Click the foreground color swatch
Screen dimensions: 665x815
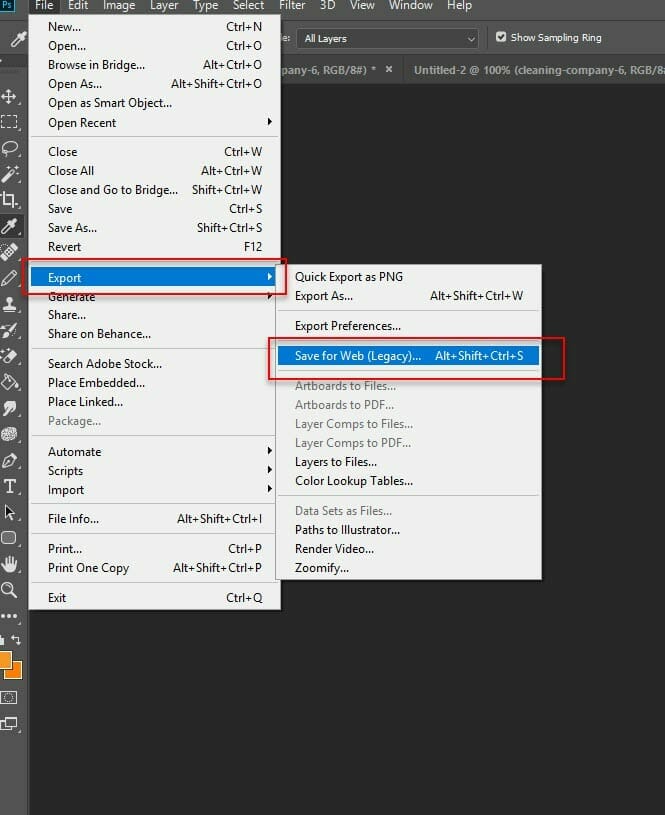click(x=5, y=660)
